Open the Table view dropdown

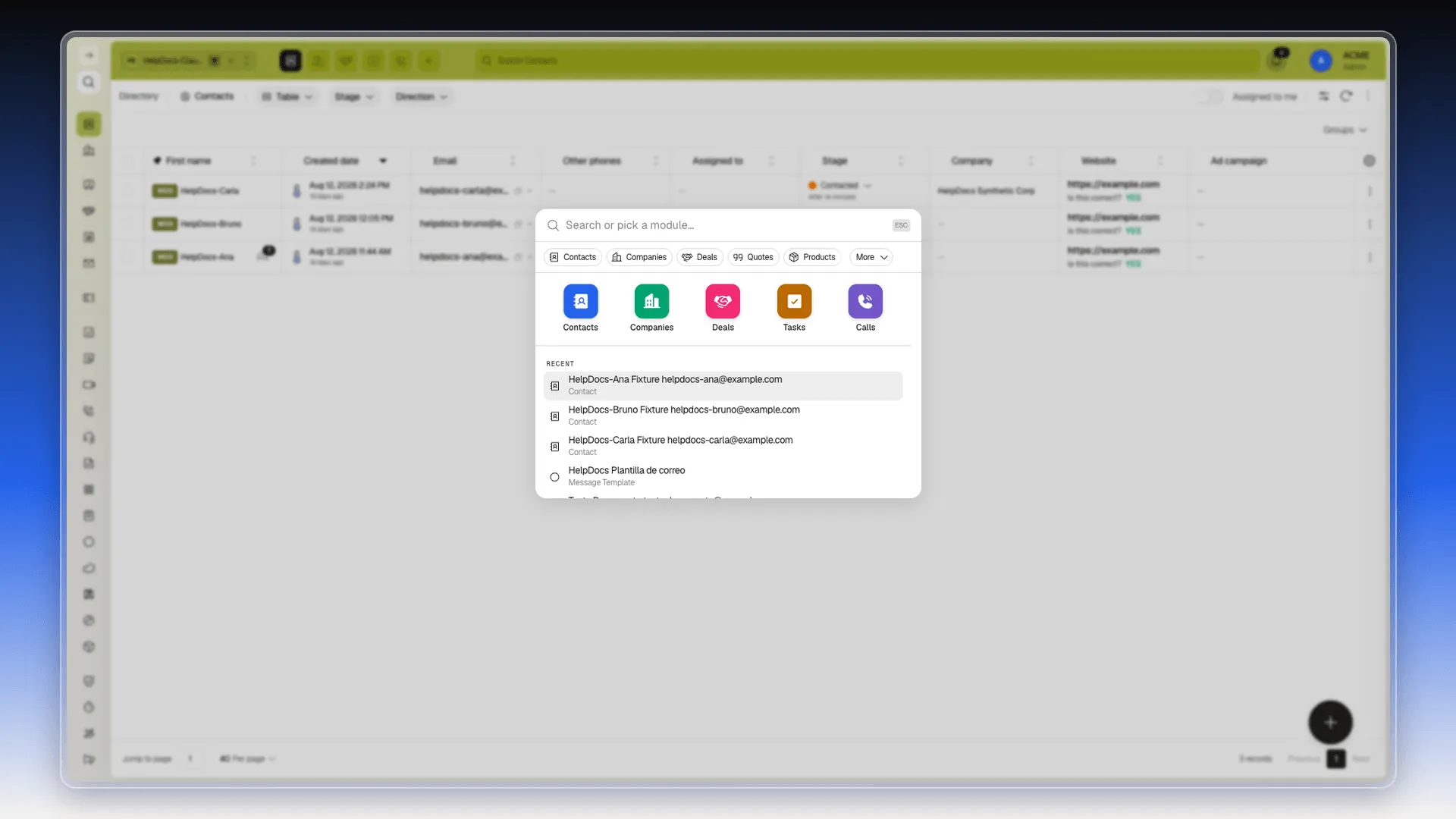click(287, 96)
